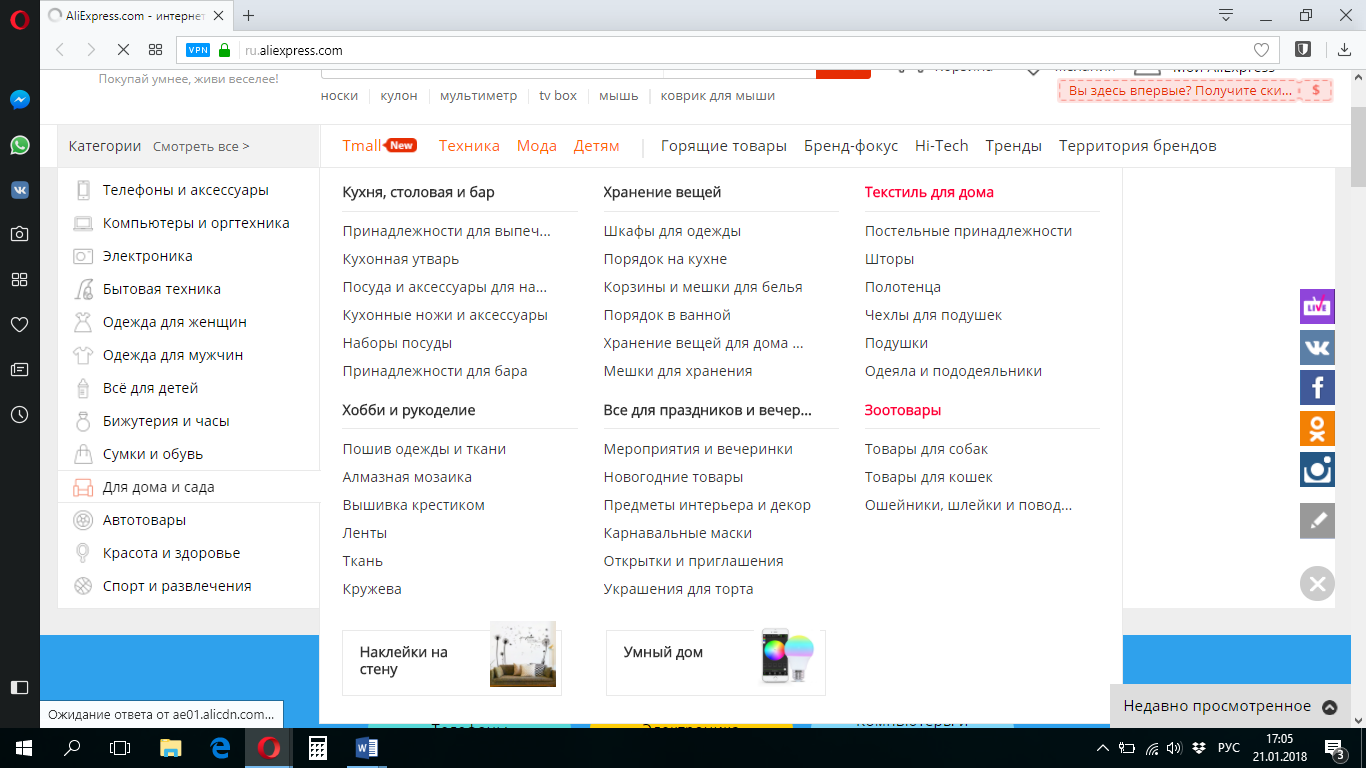Add page to bookmarks with heart icon
Image resolution: width=1366 pixels, height=768 pixels.
coord(1261,50)
